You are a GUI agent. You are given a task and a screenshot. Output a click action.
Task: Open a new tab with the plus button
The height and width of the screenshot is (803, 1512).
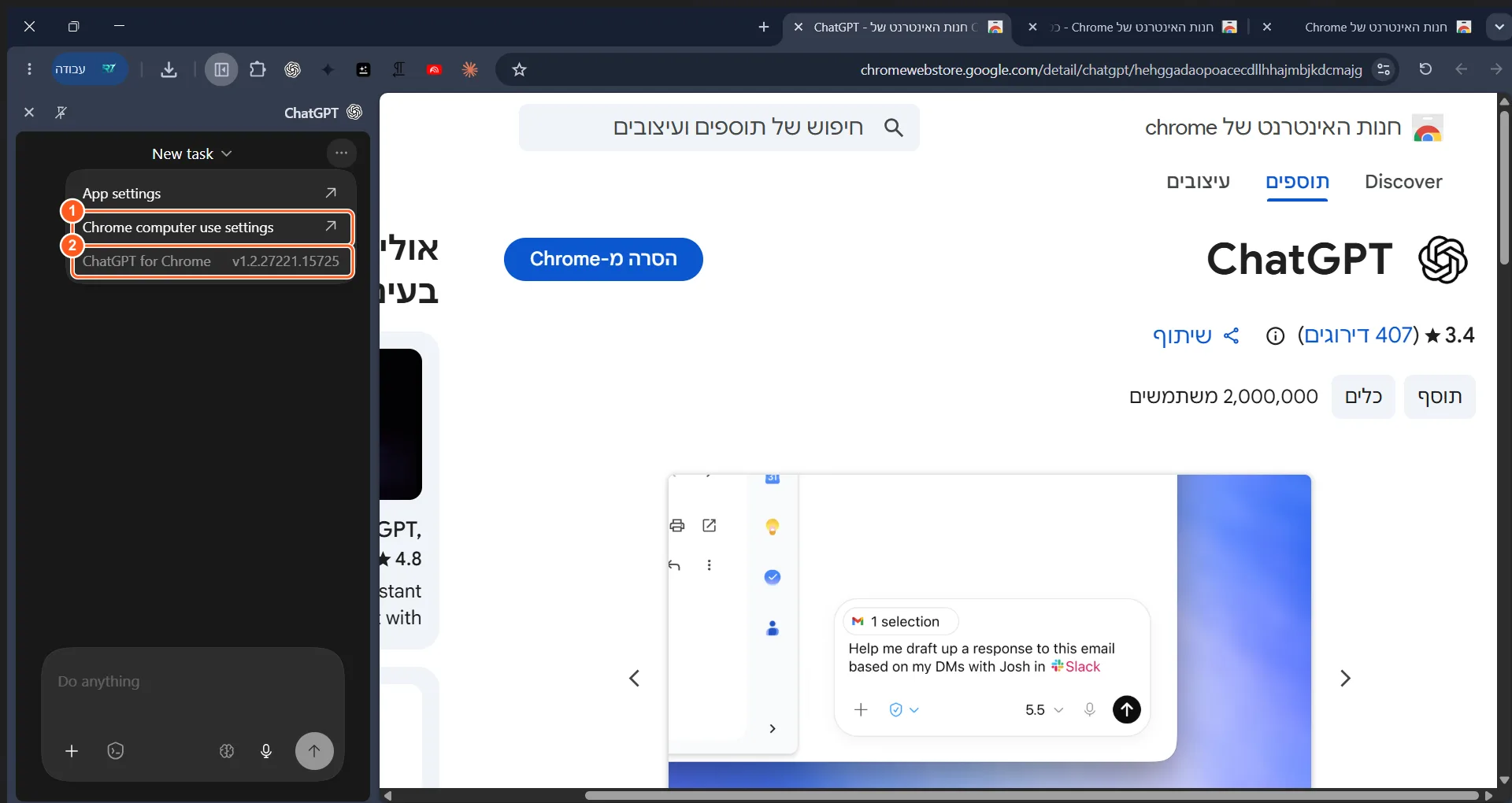(x=764, y=27)
